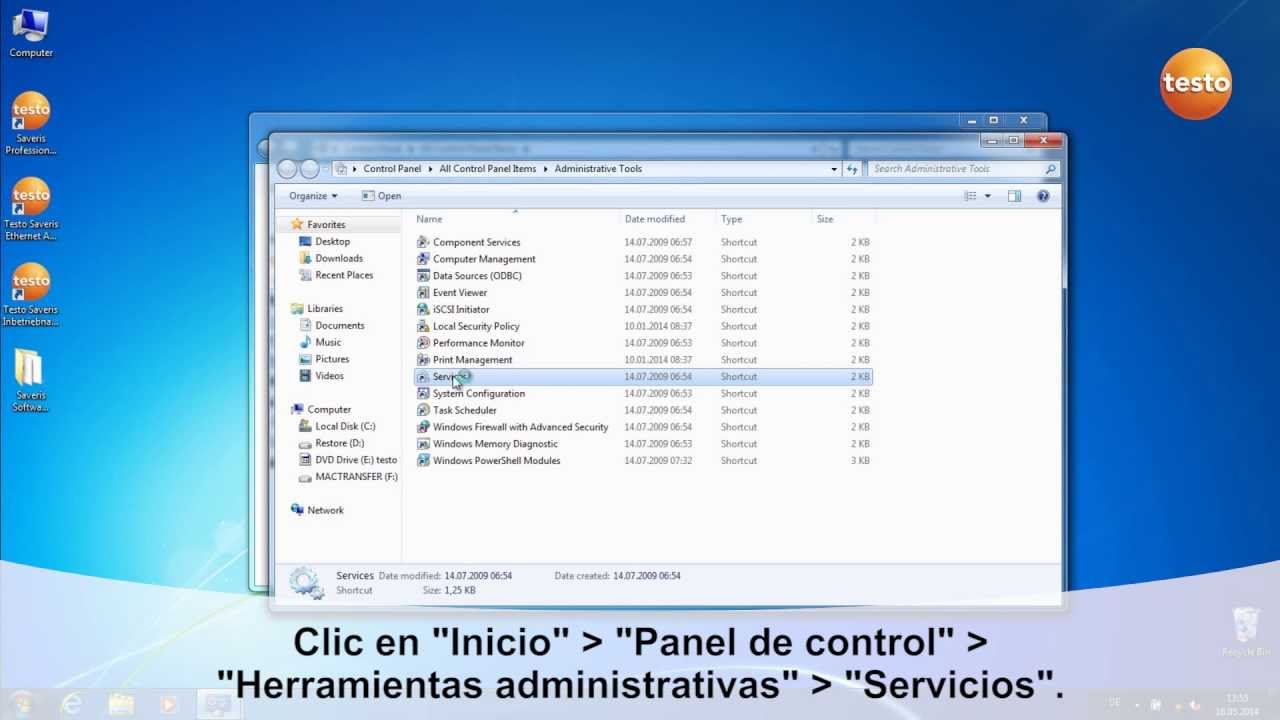Refresh the Administrative Tools address bar
This screenshot has height=720, width=1280.
click(x=853, y=169)
